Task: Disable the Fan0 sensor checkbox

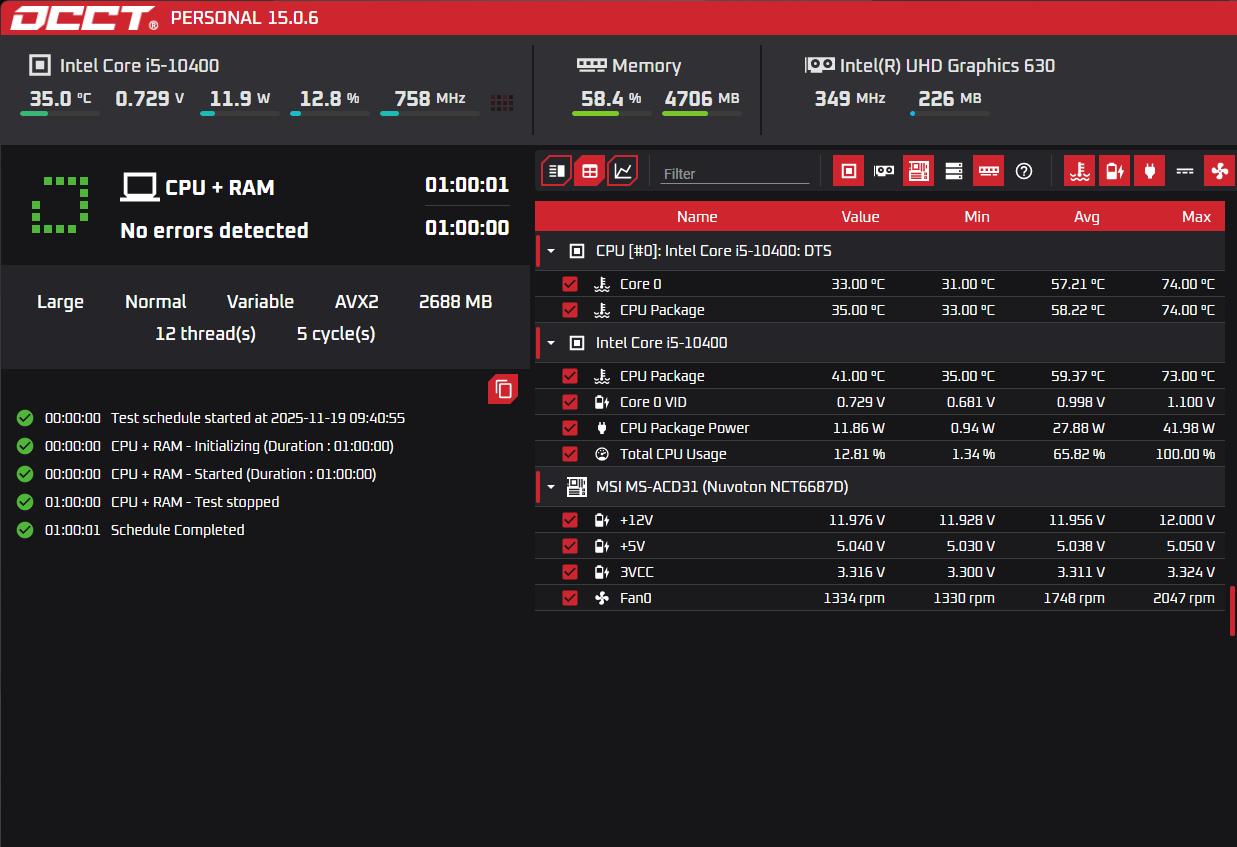Action: 570,598
